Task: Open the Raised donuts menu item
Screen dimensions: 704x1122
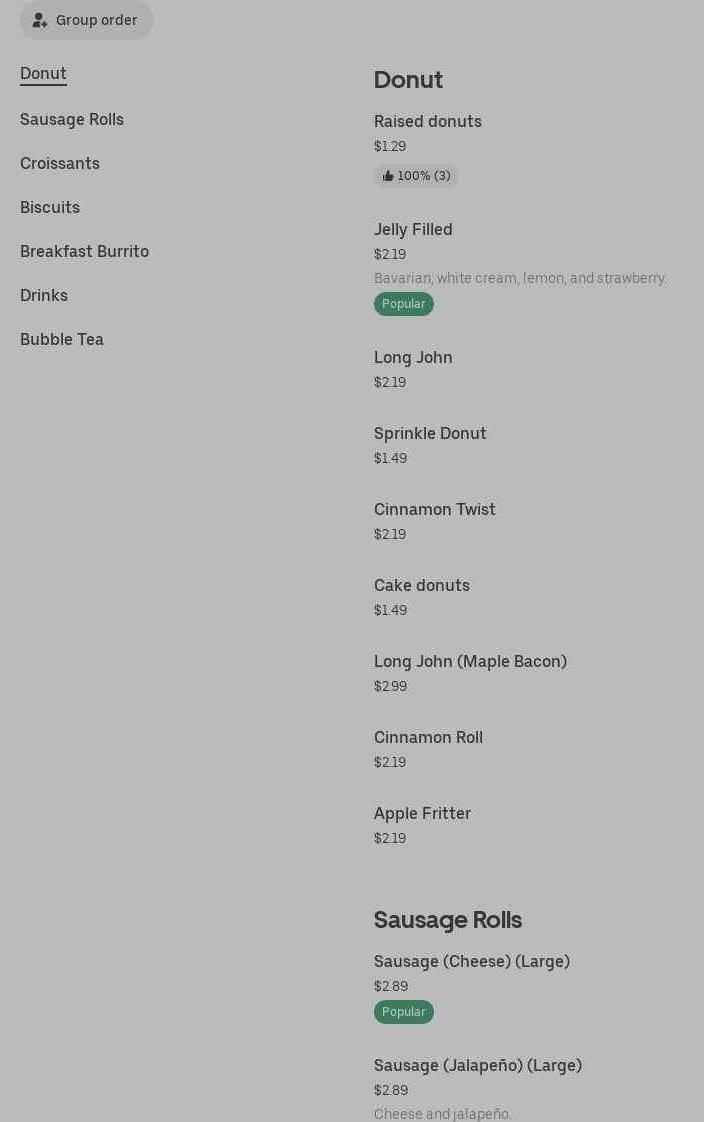Action: click(428, 122)
